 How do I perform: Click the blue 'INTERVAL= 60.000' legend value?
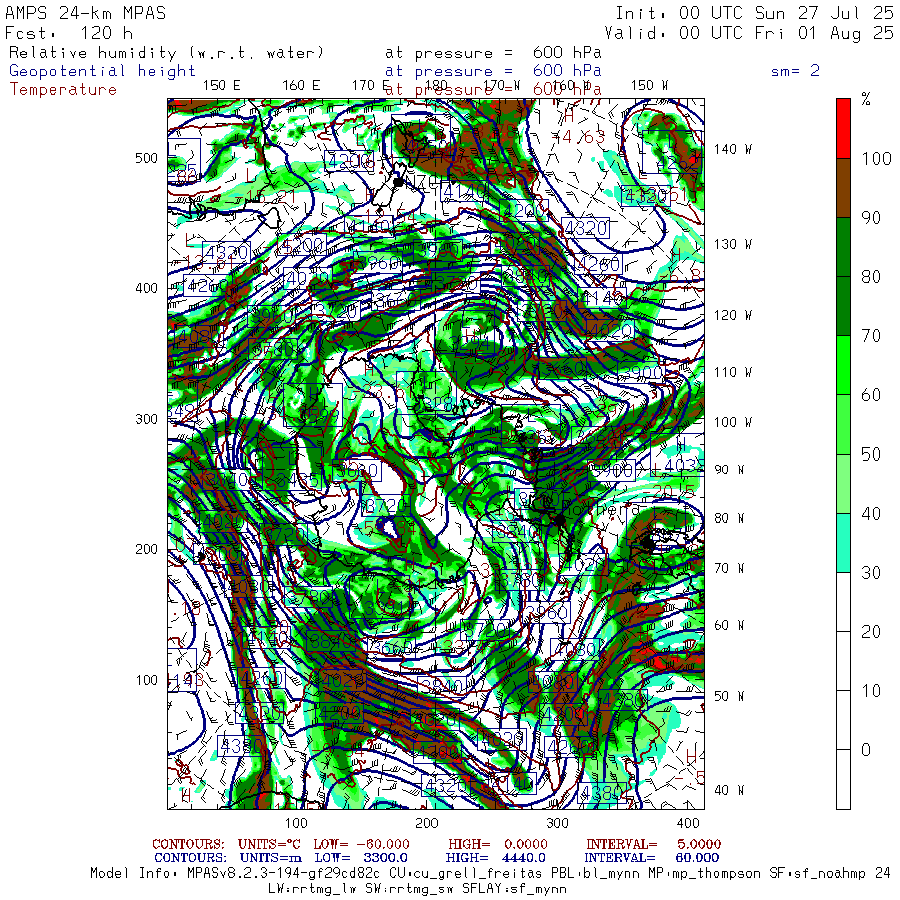651,858
